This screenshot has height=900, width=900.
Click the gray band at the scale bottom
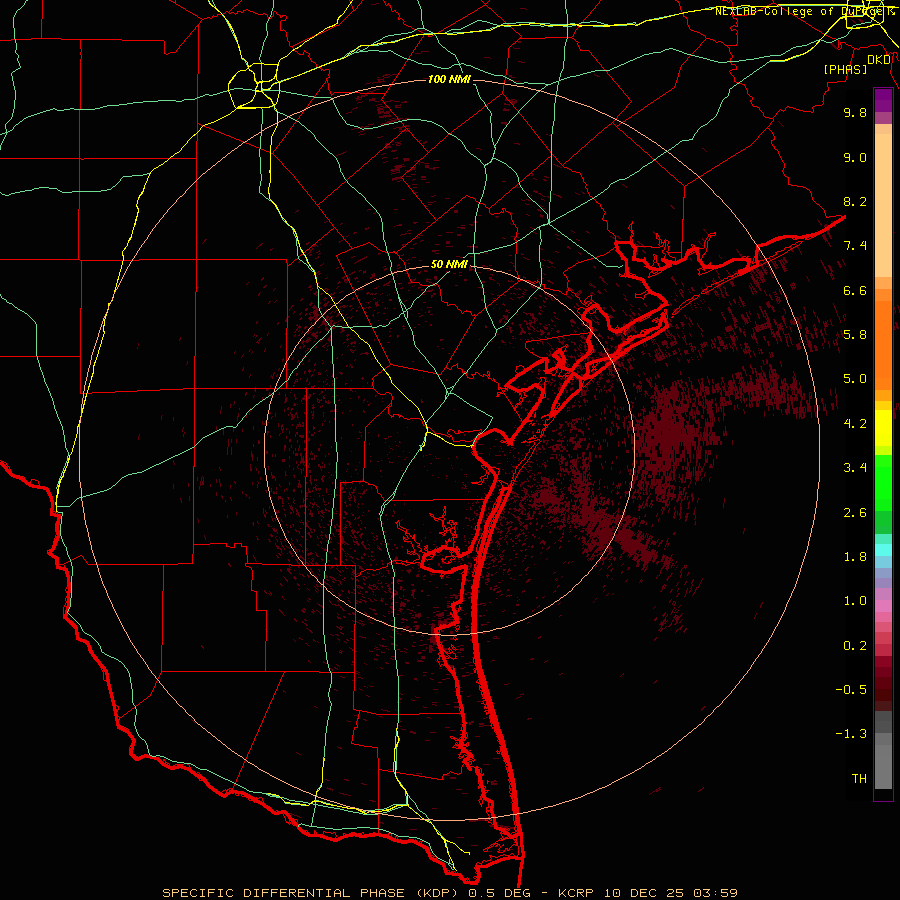click(x=883, y=763)
